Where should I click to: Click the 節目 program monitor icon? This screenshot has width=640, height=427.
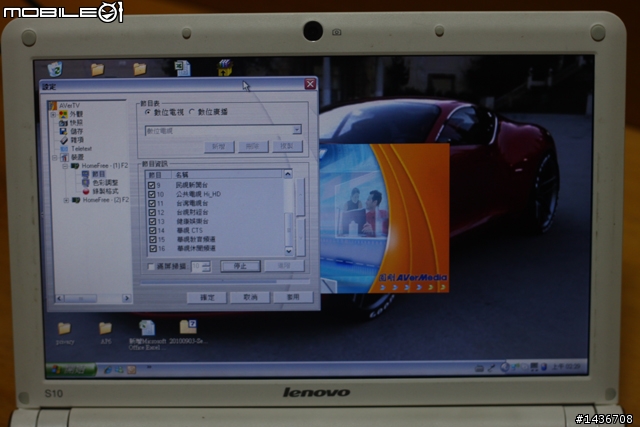pyautogui.click(x=86, y=174)
